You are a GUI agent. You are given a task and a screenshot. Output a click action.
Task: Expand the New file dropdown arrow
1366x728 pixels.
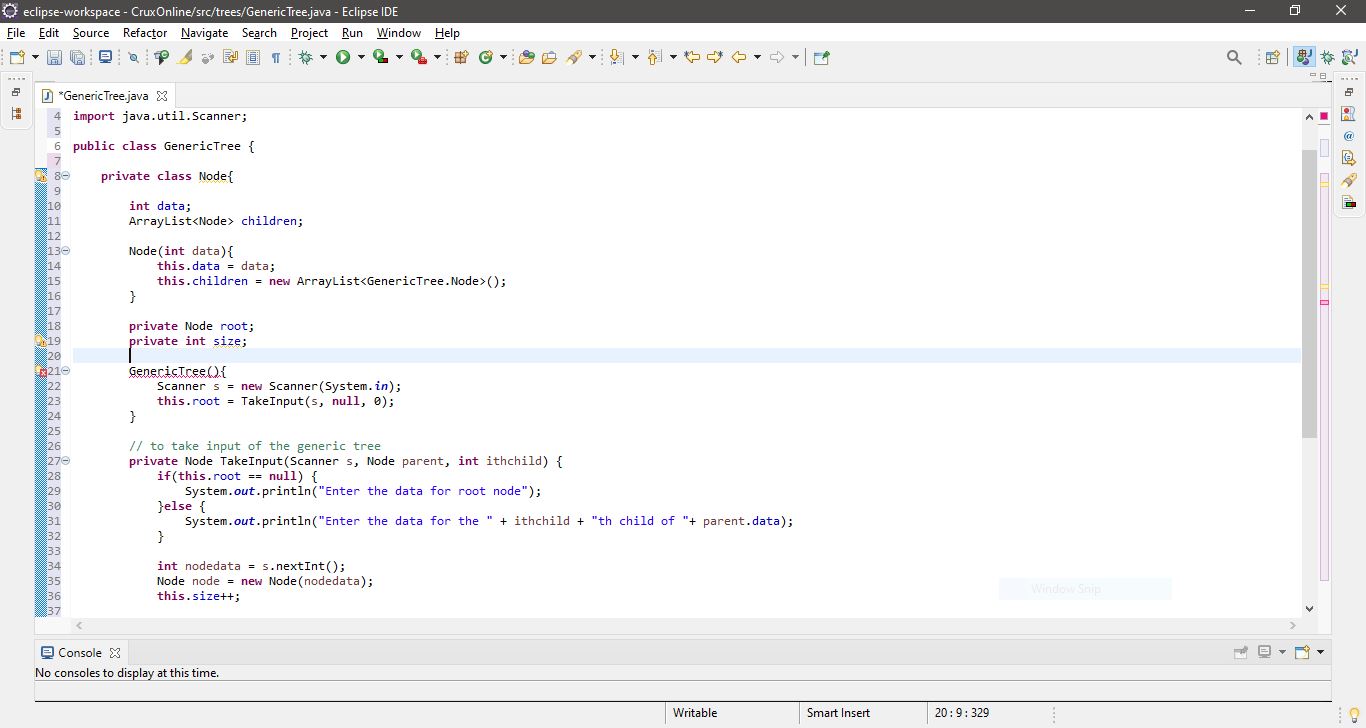click(35, 58)
